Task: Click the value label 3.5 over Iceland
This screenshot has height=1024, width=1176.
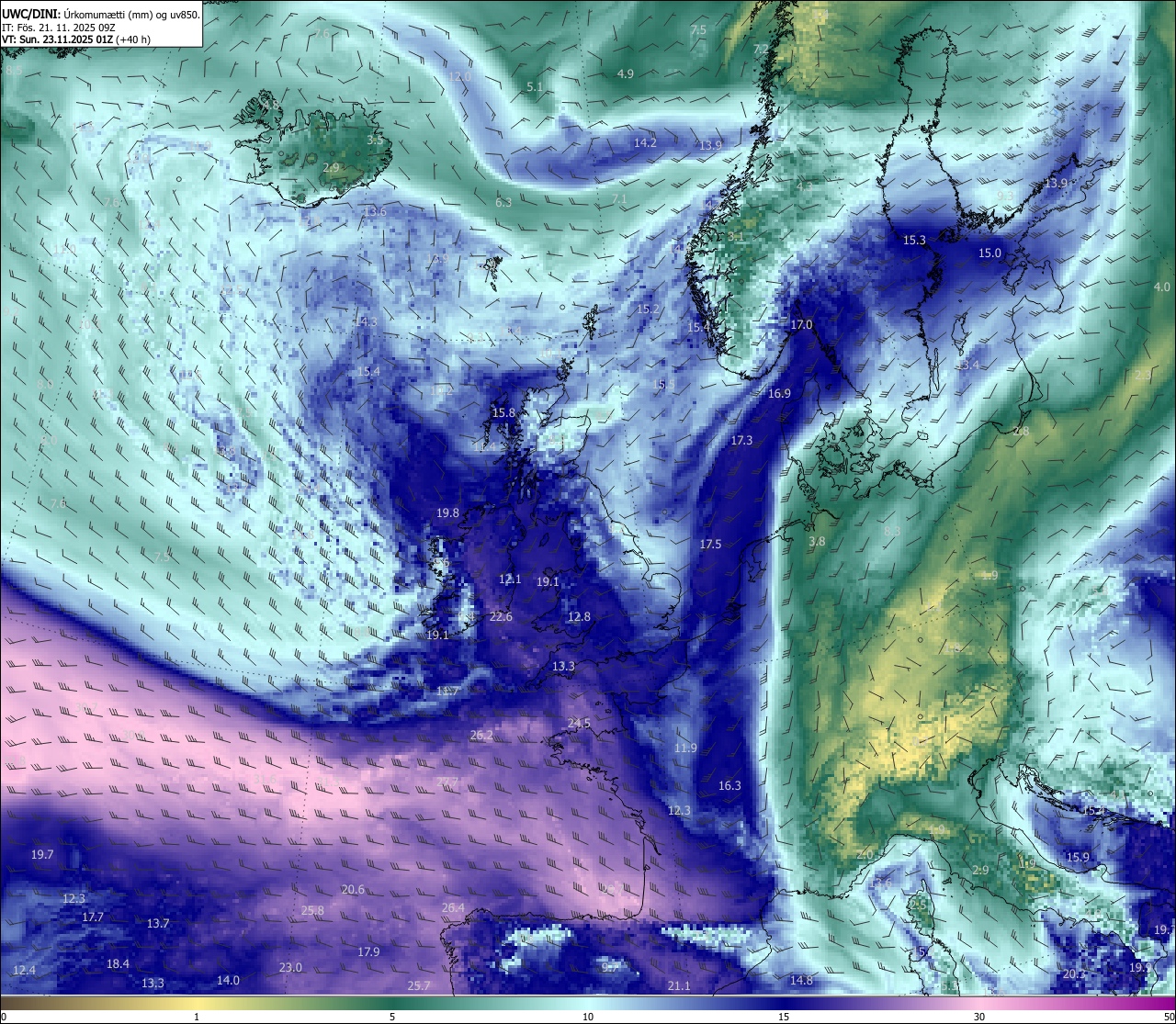Action: coord(376,141)
